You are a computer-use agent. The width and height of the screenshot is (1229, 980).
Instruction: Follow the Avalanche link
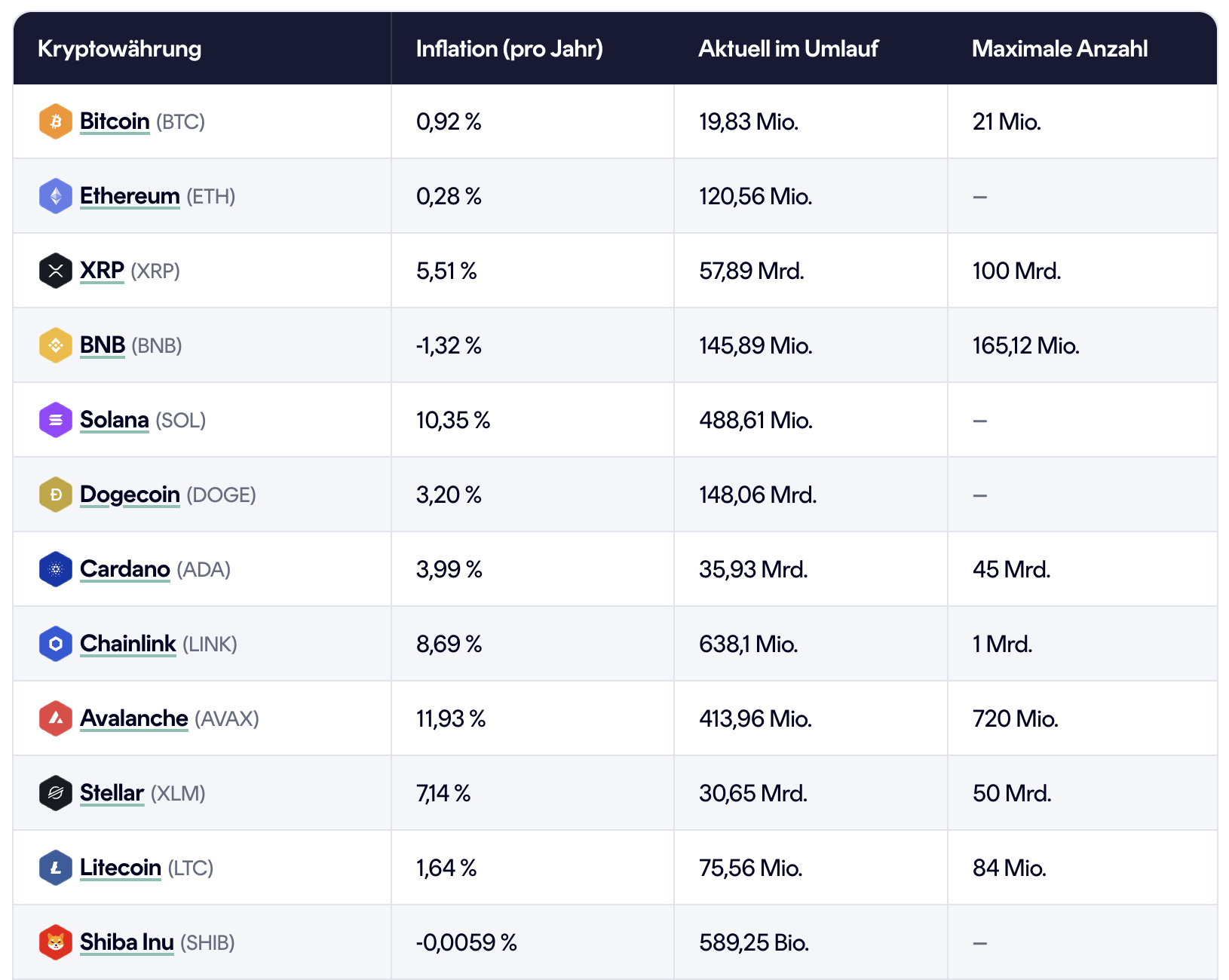[133, 718]
